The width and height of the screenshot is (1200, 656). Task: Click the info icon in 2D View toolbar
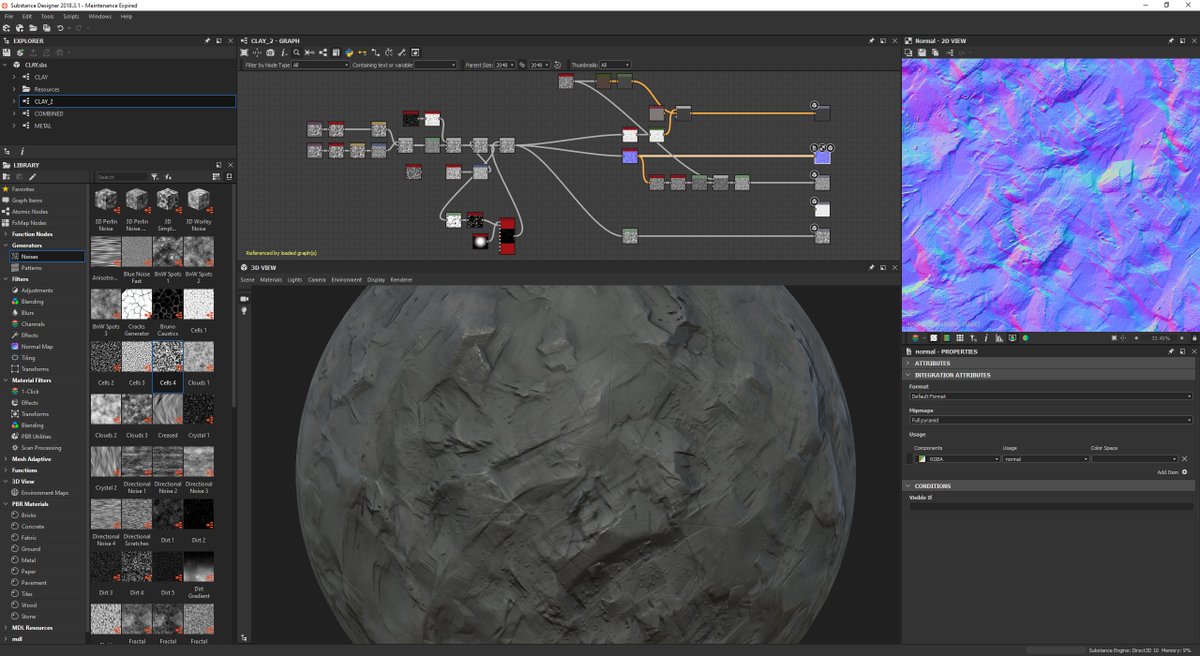(985, 338)
